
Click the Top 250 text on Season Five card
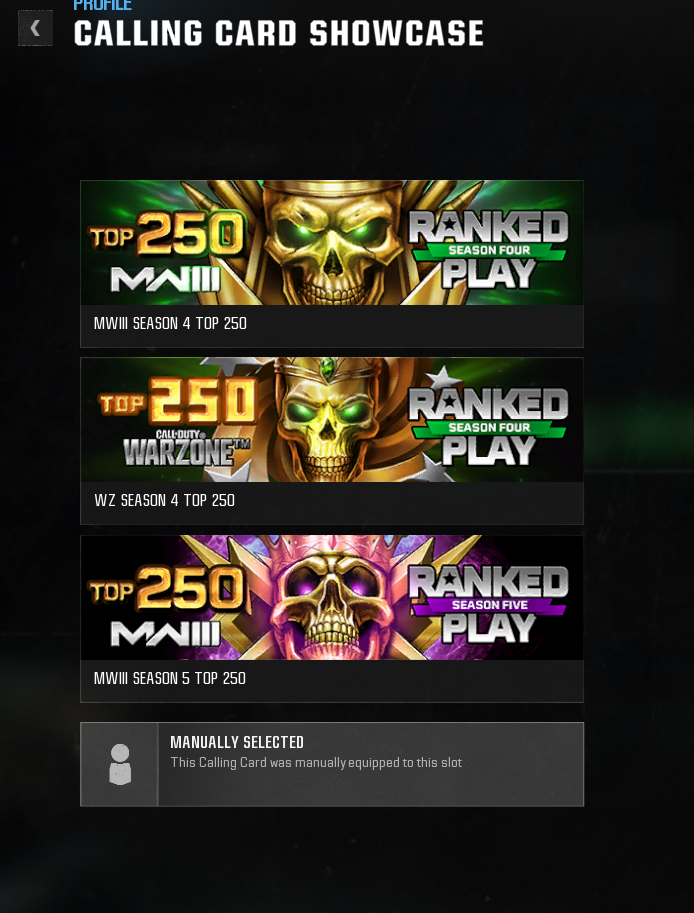[165, 590]
